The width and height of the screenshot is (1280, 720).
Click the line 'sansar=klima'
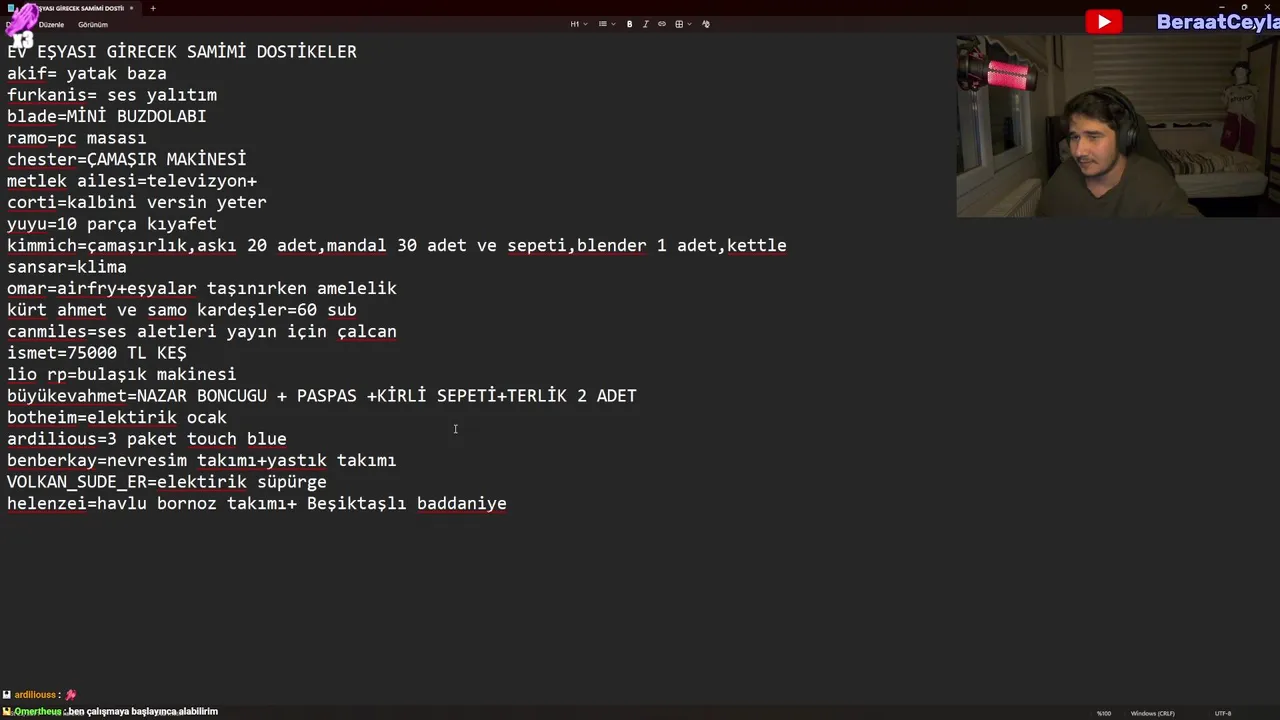tap(67, 267)
